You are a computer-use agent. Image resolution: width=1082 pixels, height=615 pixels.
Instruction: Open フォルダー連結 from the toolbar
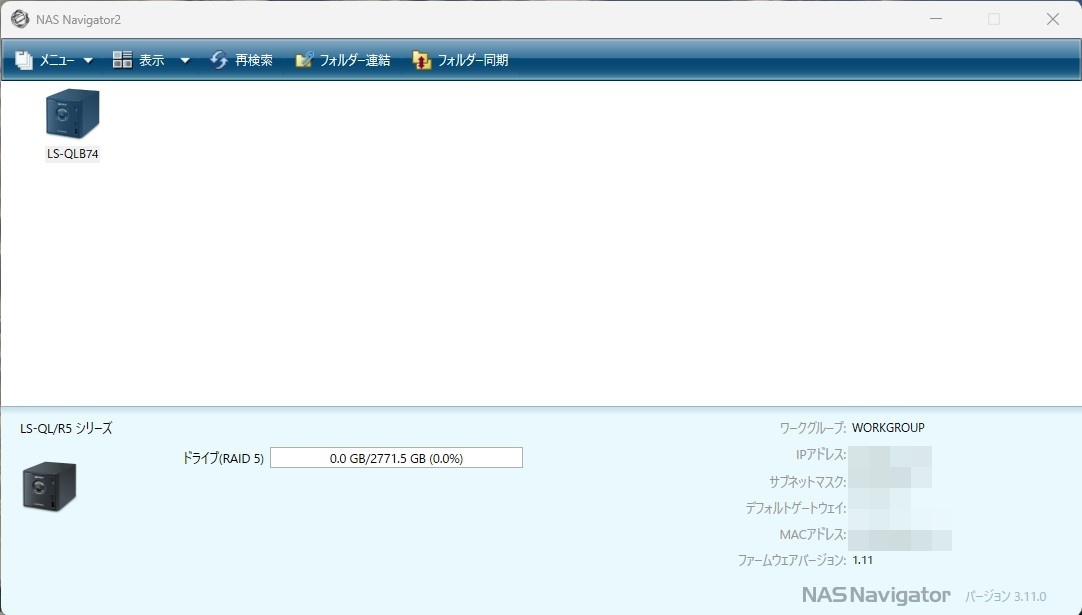point(355,61)
